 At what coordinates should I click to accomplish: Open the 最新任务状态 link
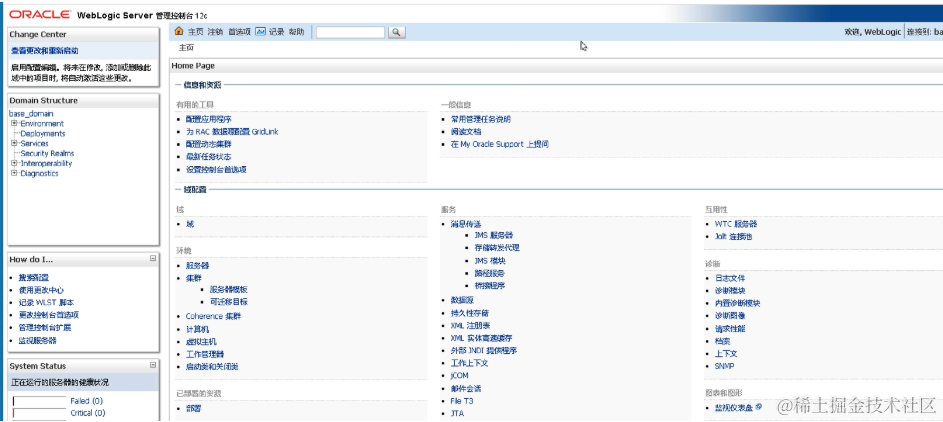point(209,157)
